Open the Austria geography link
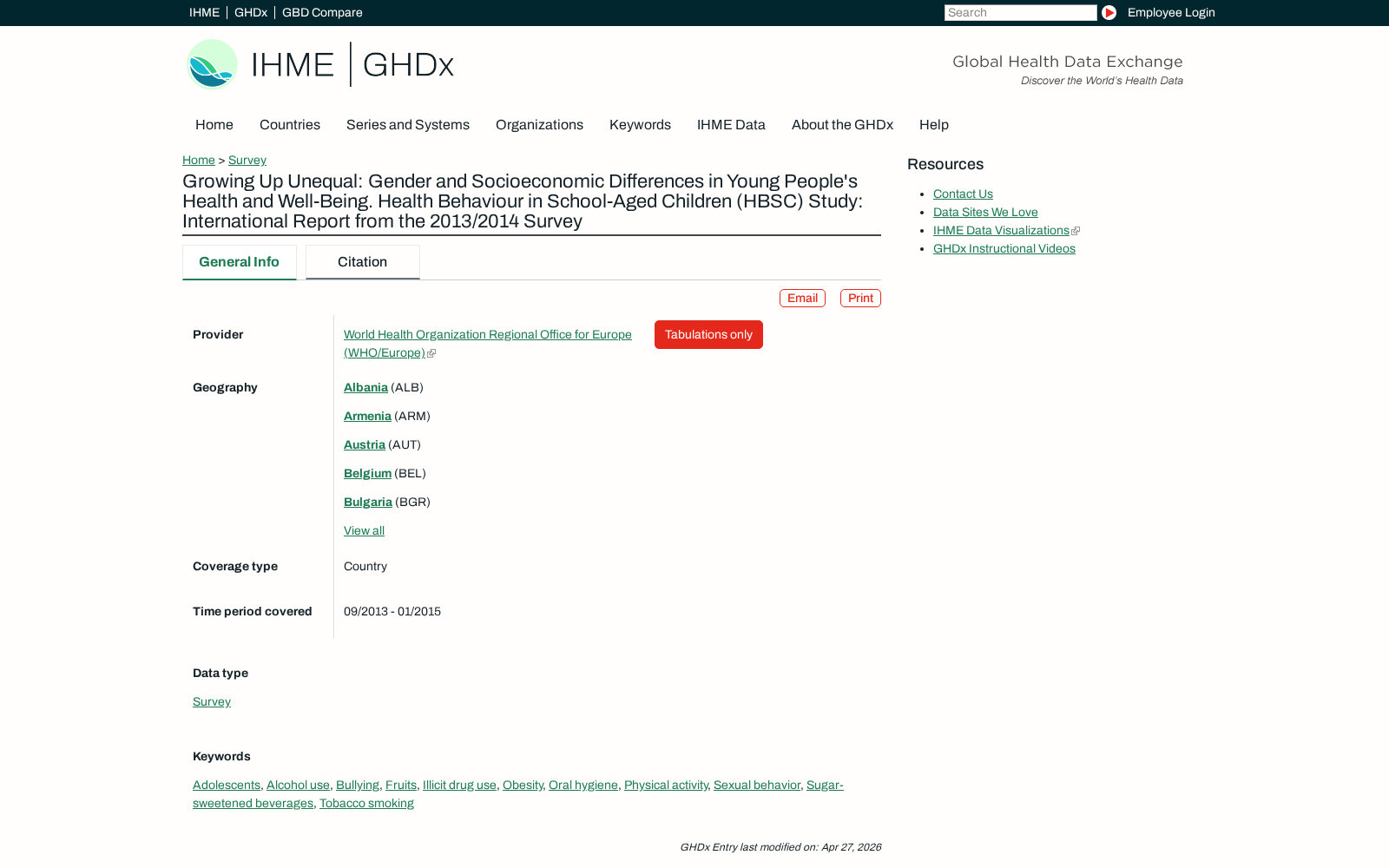This screenshot has width=1389, height=868. tap(365, 445)
